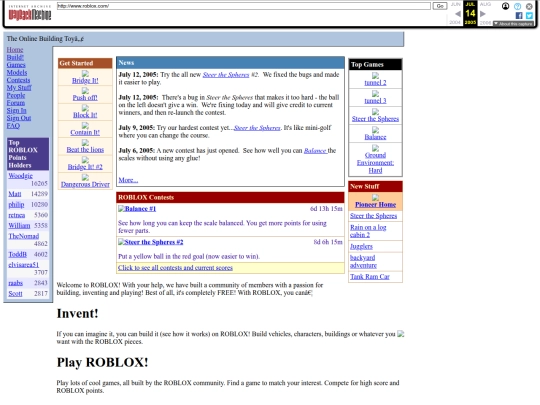Click broken image above Contain It!
The width and height of the screenshot is (540, 405).
(85, 125)
